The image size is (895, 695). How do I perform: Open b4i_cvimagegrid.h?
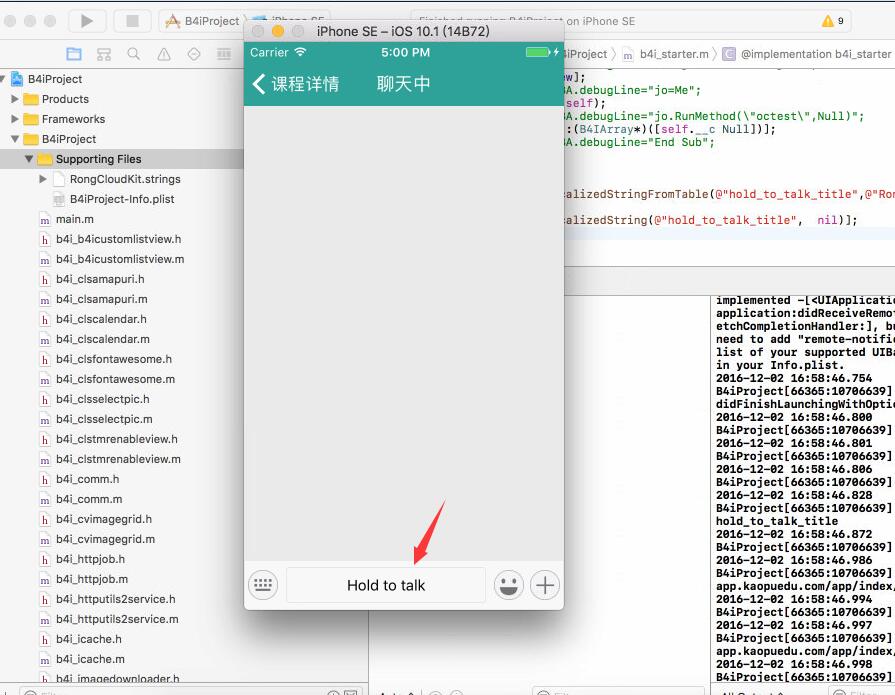104,519
